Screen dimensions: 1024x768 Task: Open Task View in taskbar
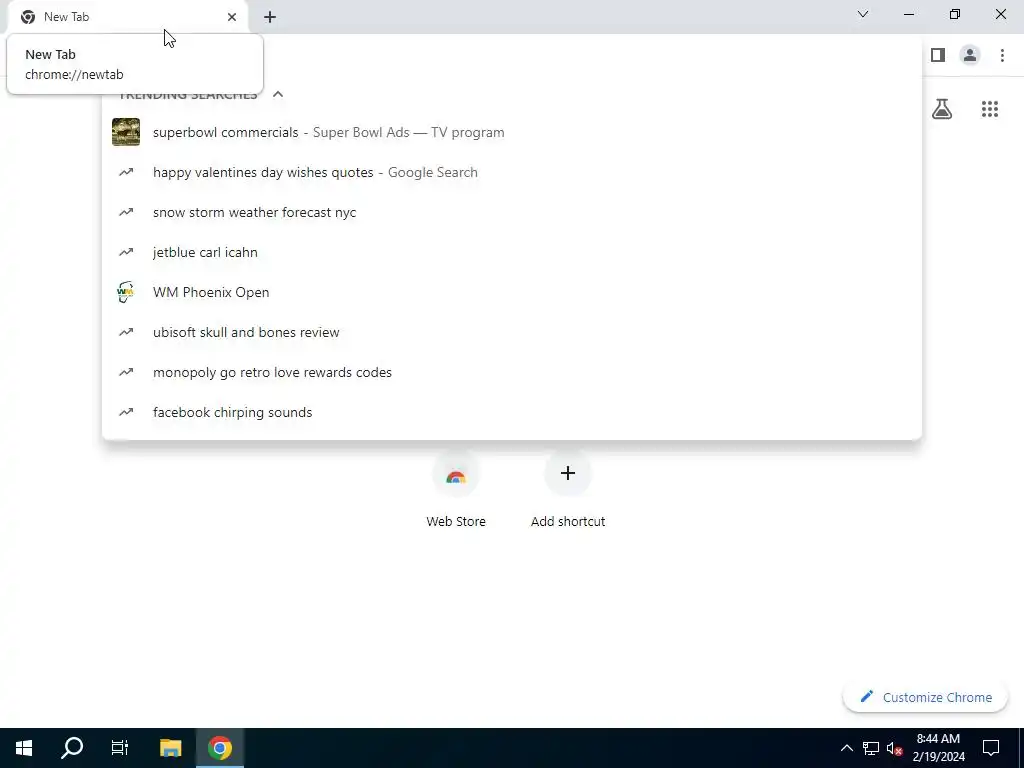click(120, 748)
